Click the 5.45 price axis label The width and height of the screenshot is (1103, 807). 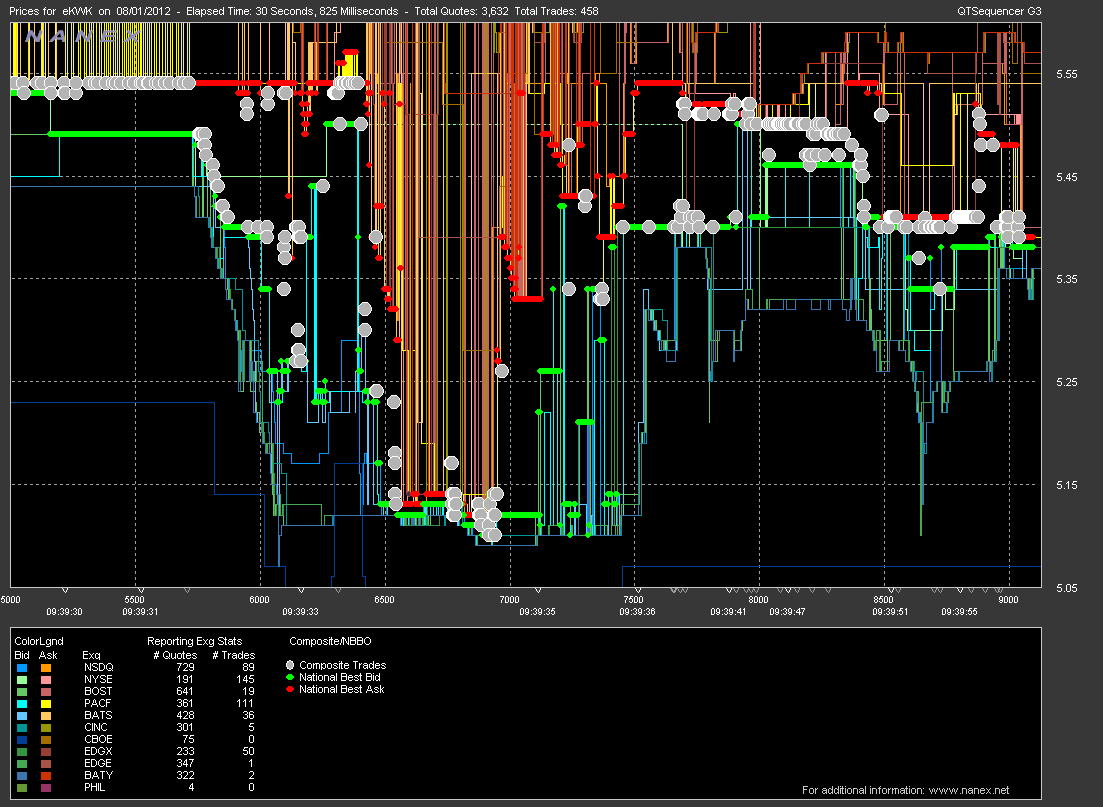[1066, 177]
